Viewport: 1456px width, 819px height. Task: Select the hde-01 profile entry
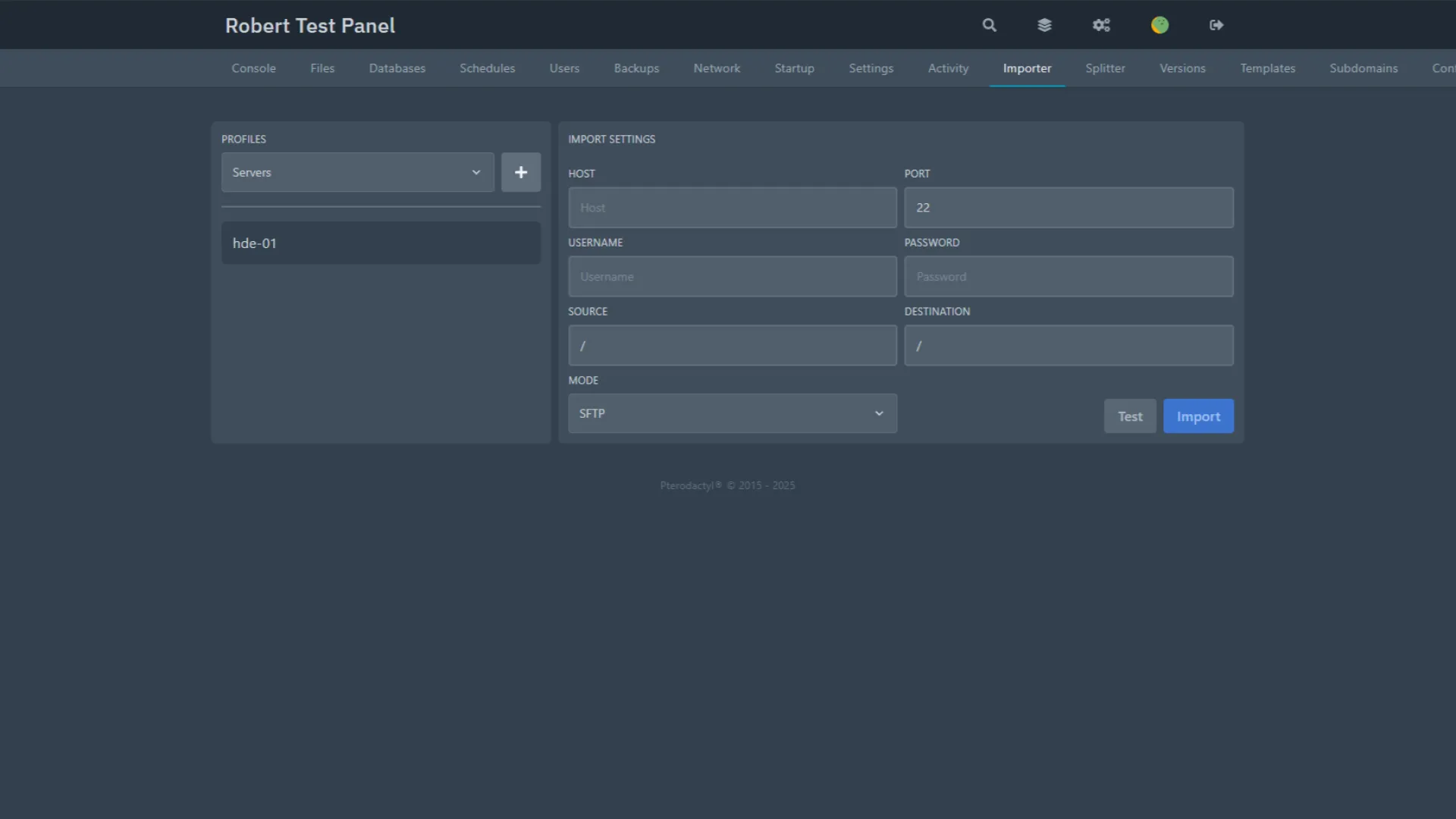coord(381,243)
